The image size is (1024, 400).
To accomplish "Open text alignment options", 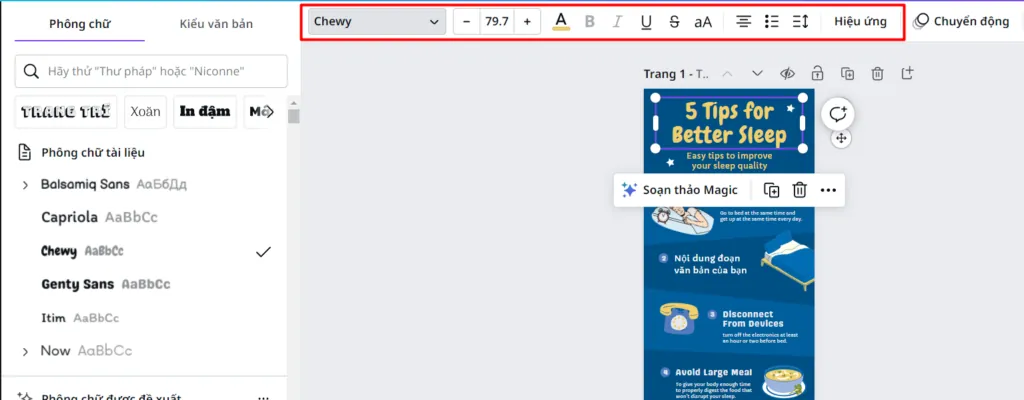I will 743,22.
